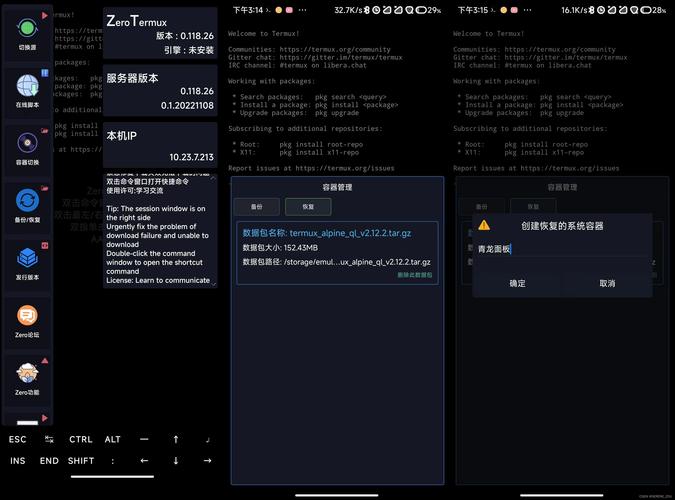Viewport: 675px width, 500px height.
Task: Open the Zero功能 features icon
Action: coord(27,373)
